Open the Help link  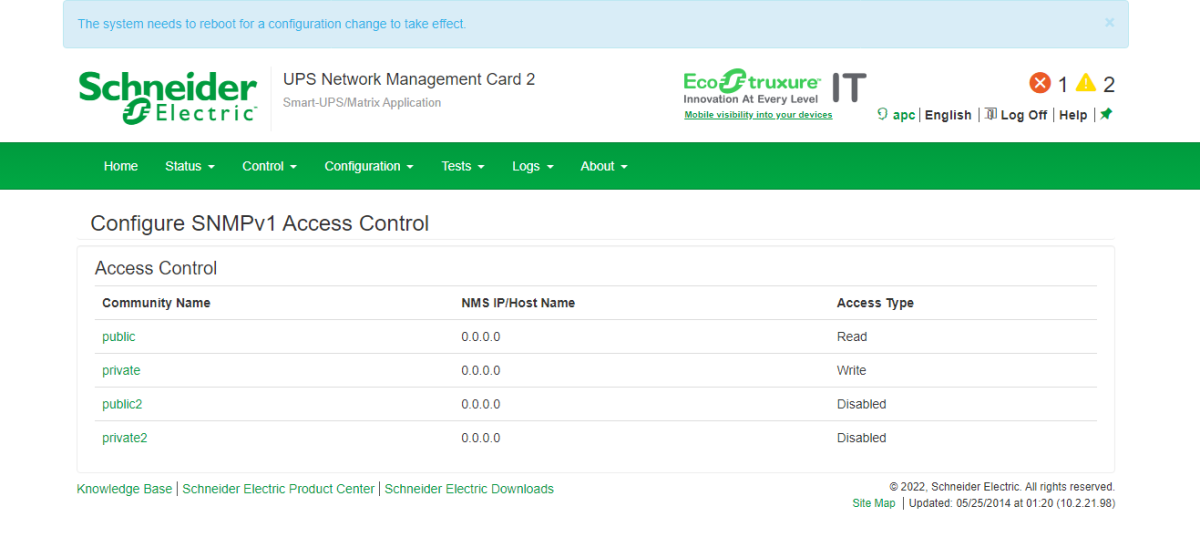pos(1073,115)
